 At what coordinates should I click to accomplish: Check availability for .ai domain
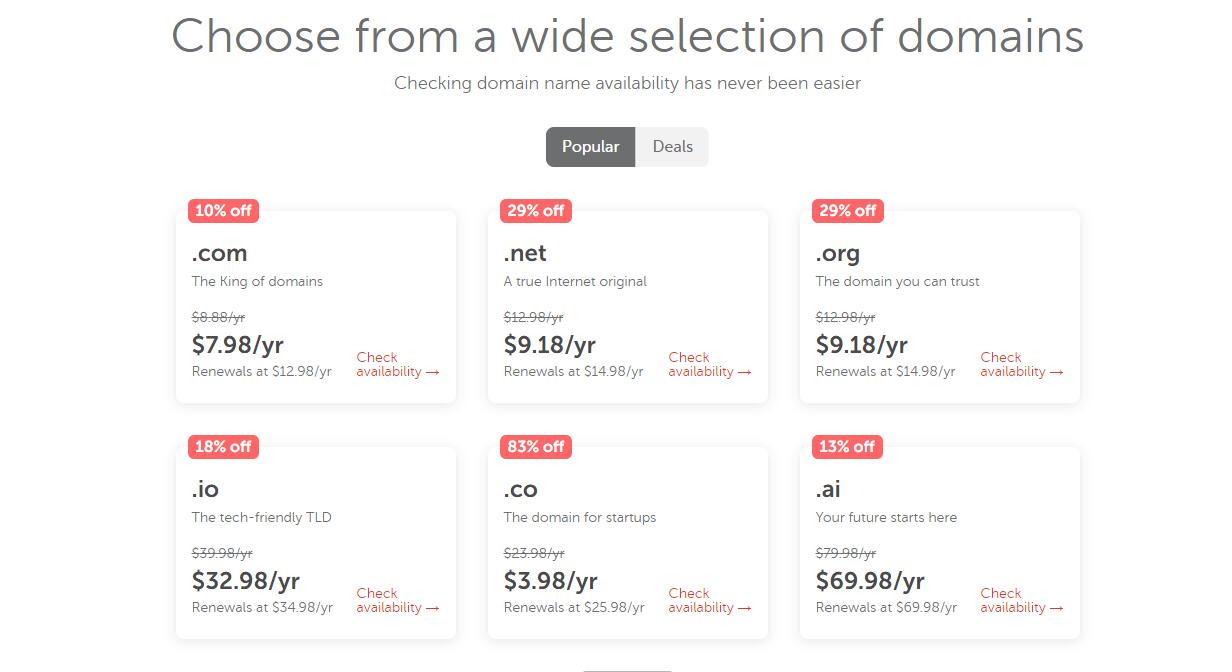point(1021,600)
